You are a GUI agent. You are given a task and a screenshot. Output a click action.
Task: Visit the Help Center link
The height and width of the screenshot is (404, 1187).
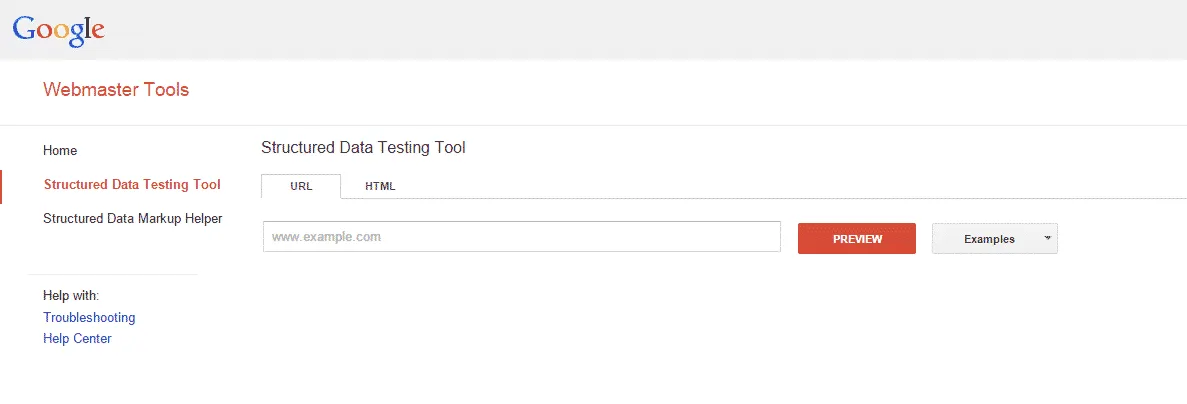click(77, 339)
